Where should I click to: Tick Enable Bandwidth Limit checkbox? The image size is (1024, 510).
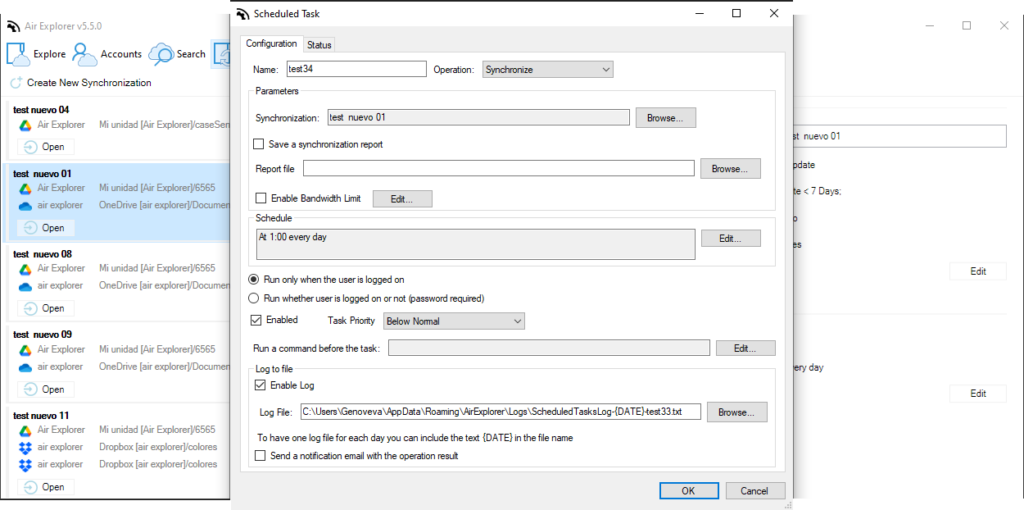coord(261,198)
